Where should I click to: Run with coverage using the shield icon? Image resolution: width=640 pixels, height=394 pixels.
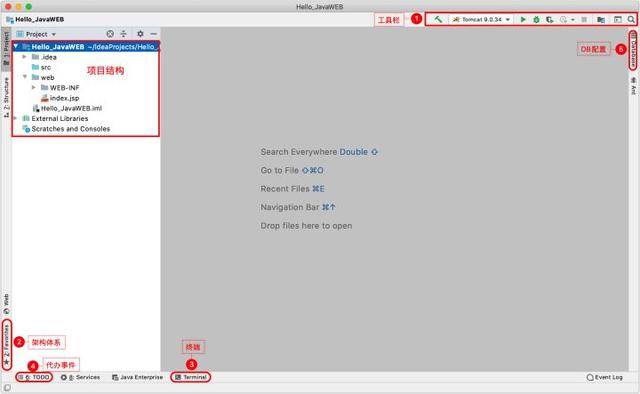point(550,19)
